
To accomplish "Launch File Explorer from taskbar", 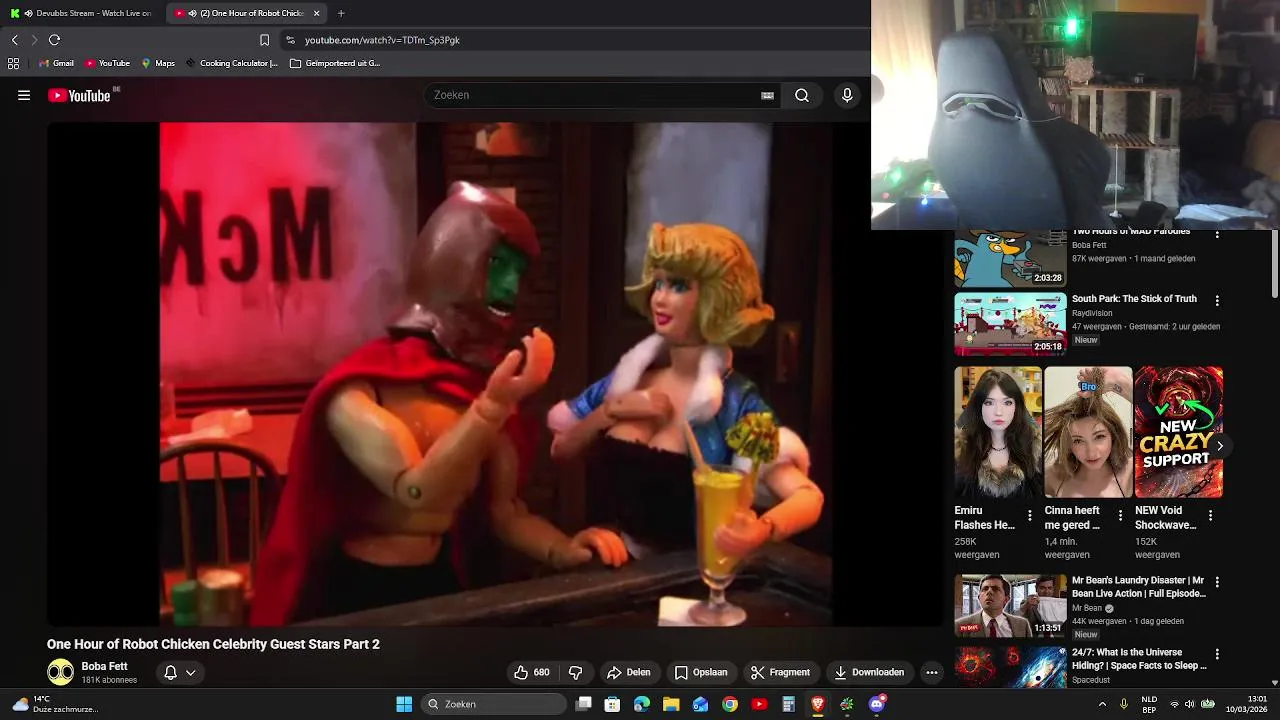I will [x=671, y=704].
